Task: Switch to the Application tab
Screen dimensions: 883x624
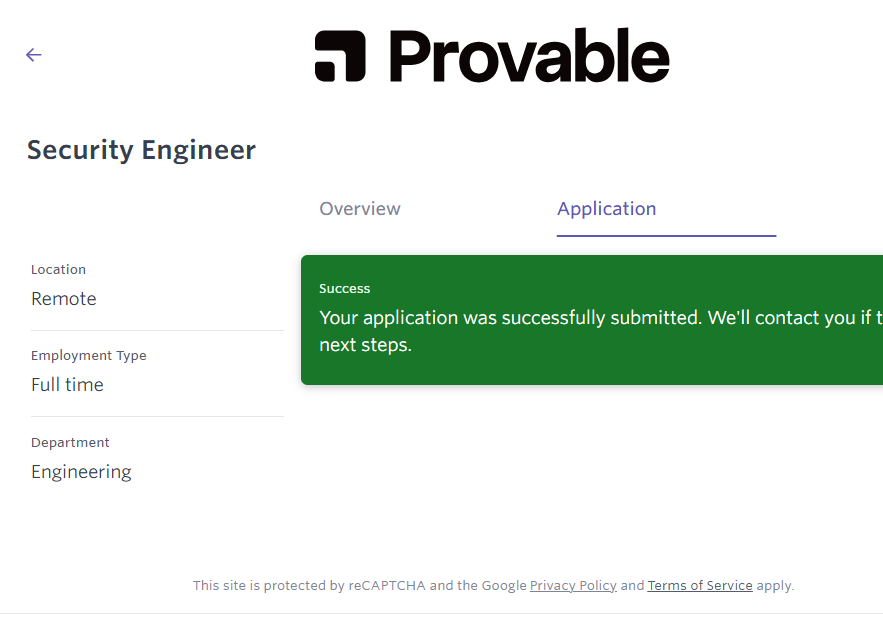Action: pos(607,209)
